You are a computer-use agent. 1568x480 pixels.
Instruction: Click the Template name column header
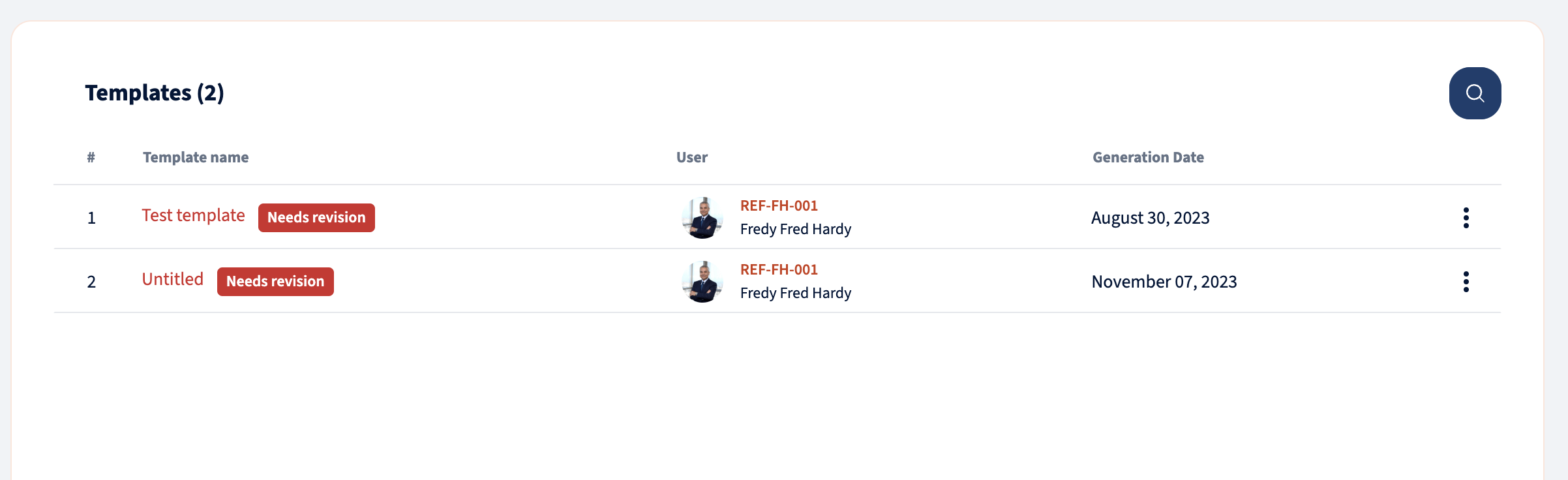tap(196, 158)
